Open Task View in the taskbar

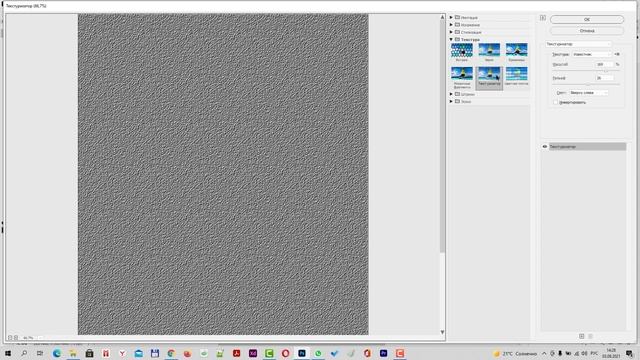coord(40,353)
